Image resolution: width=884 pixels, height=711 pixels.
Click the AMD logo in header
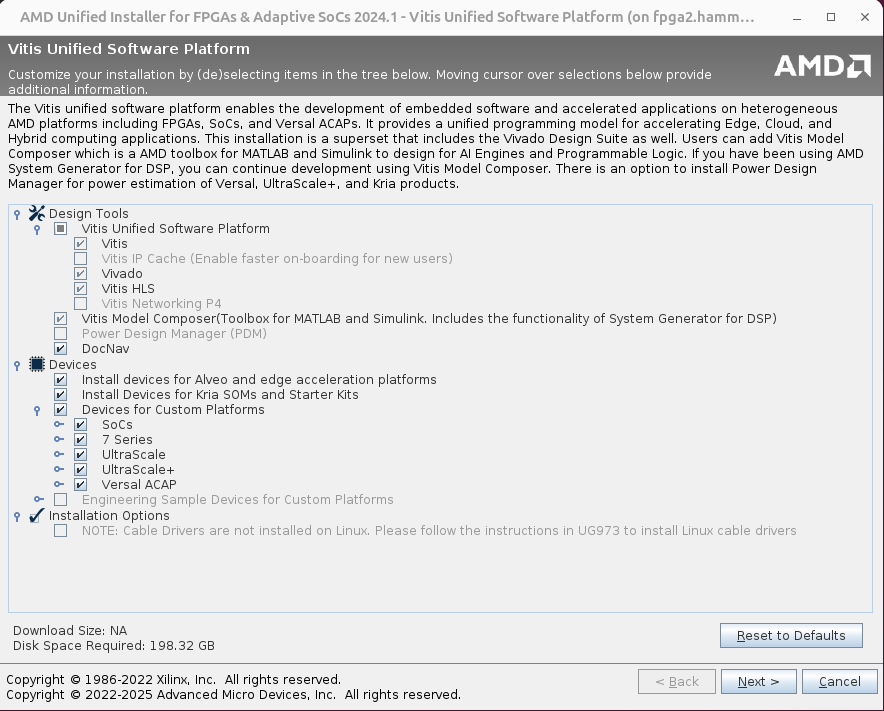click(x=822, y=66)
